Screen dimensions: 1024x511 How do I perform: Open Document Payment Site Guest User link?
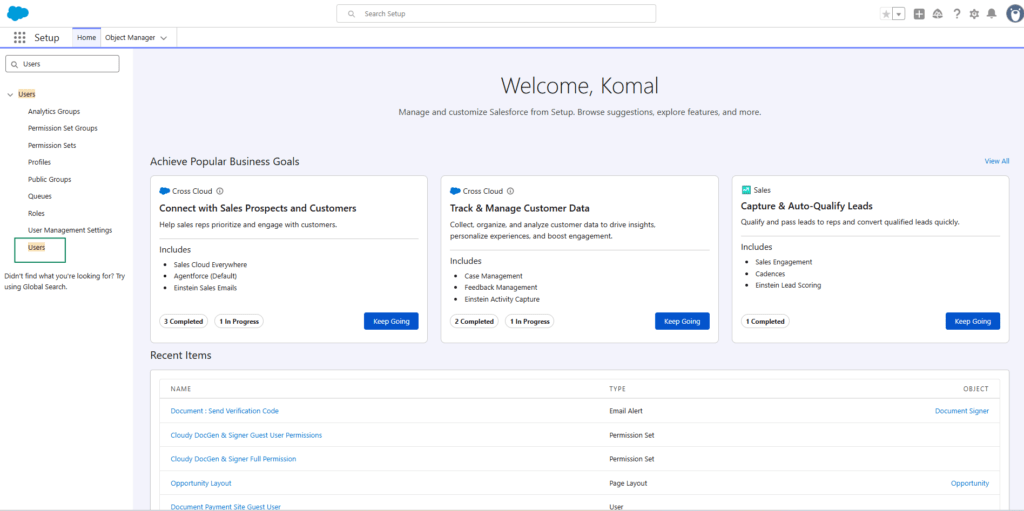pyautogui.click(x=226, y=506)
